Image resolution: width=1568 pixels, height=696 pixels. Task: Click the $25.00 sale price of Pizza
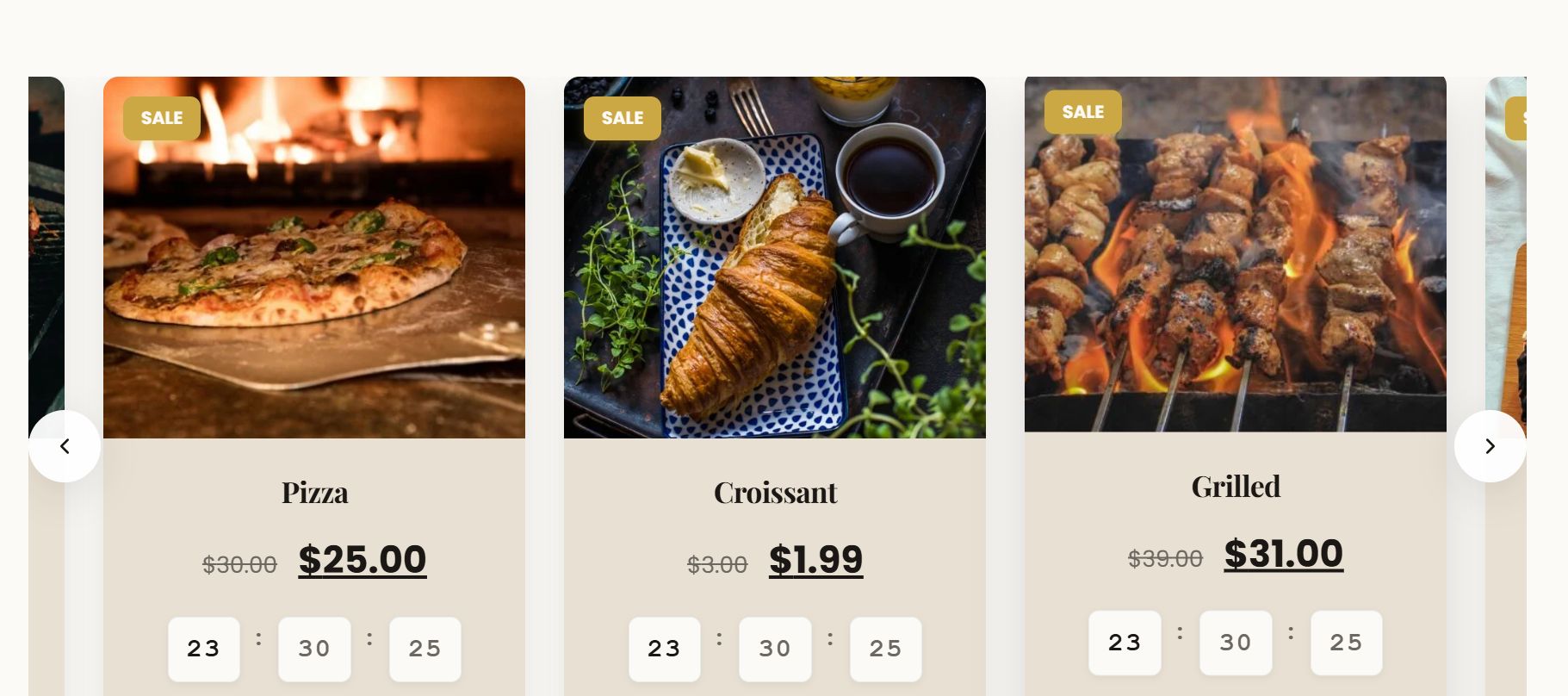pos(363,559)
